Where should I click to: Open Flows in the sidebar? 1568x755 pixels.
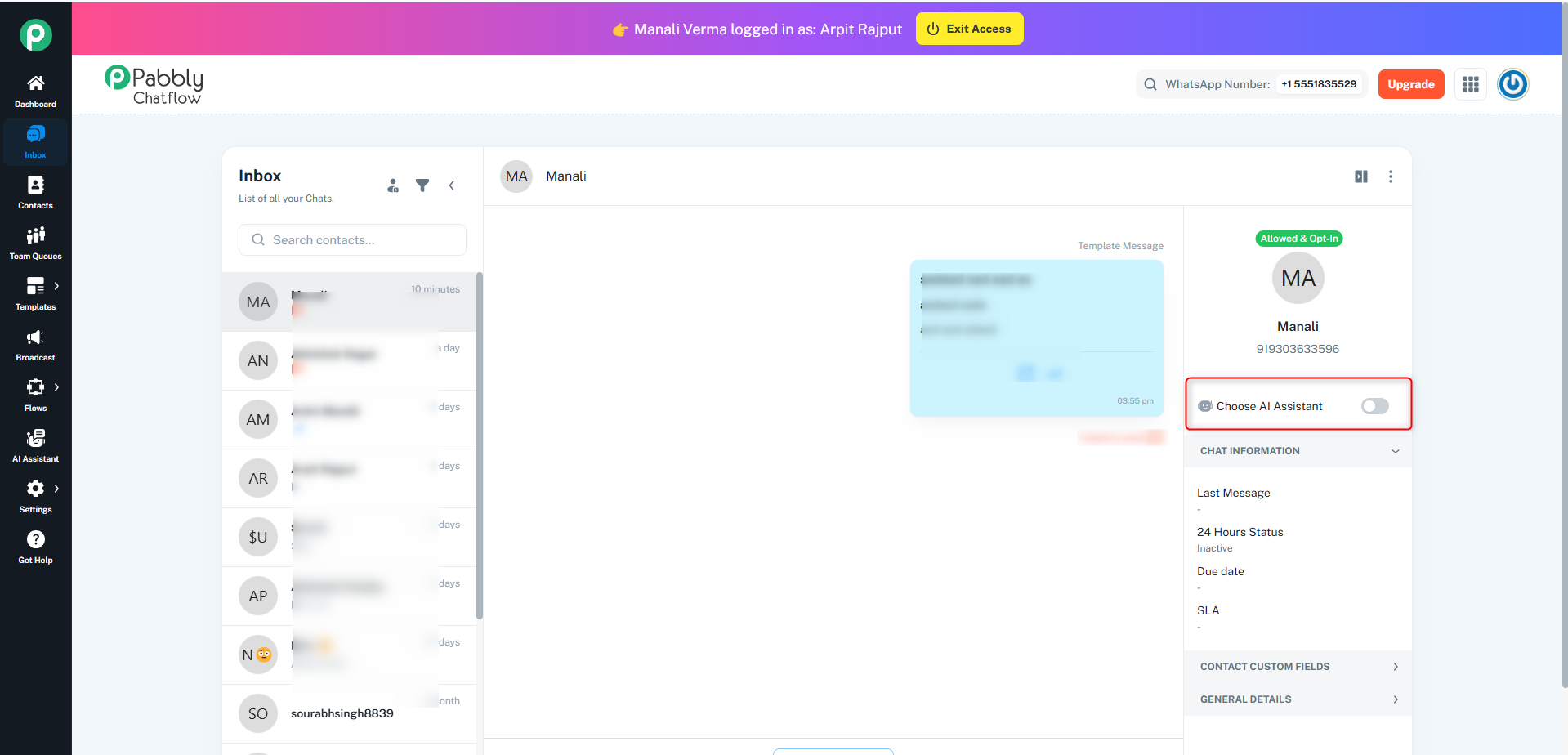coord(35,395)
